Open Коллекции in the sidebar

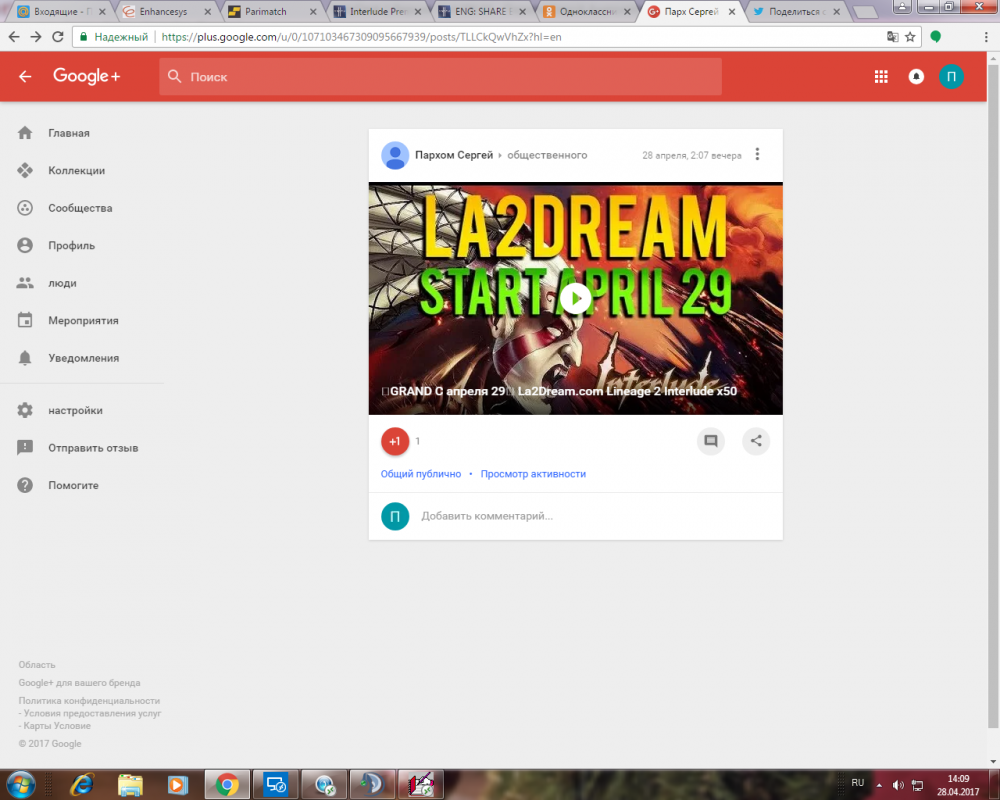pyautogui.click(x=76, y=171)
